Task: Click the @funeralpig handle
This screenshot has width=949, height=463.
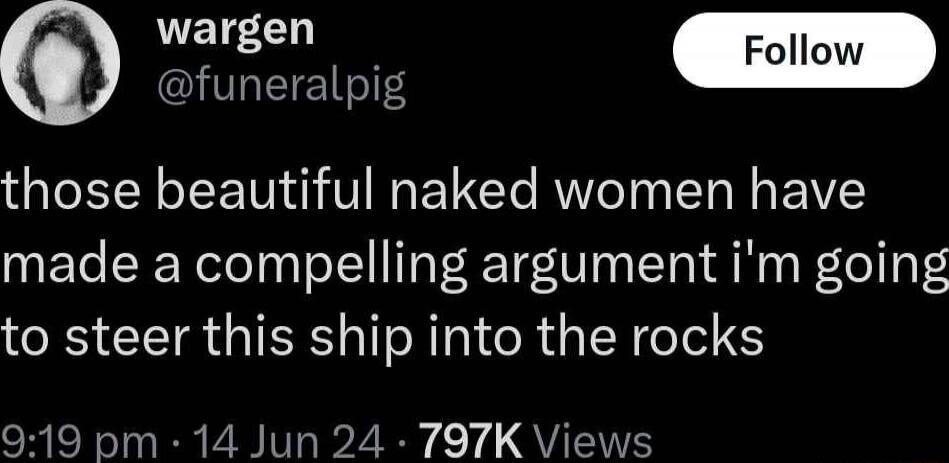Action: [x=280, y=87]
